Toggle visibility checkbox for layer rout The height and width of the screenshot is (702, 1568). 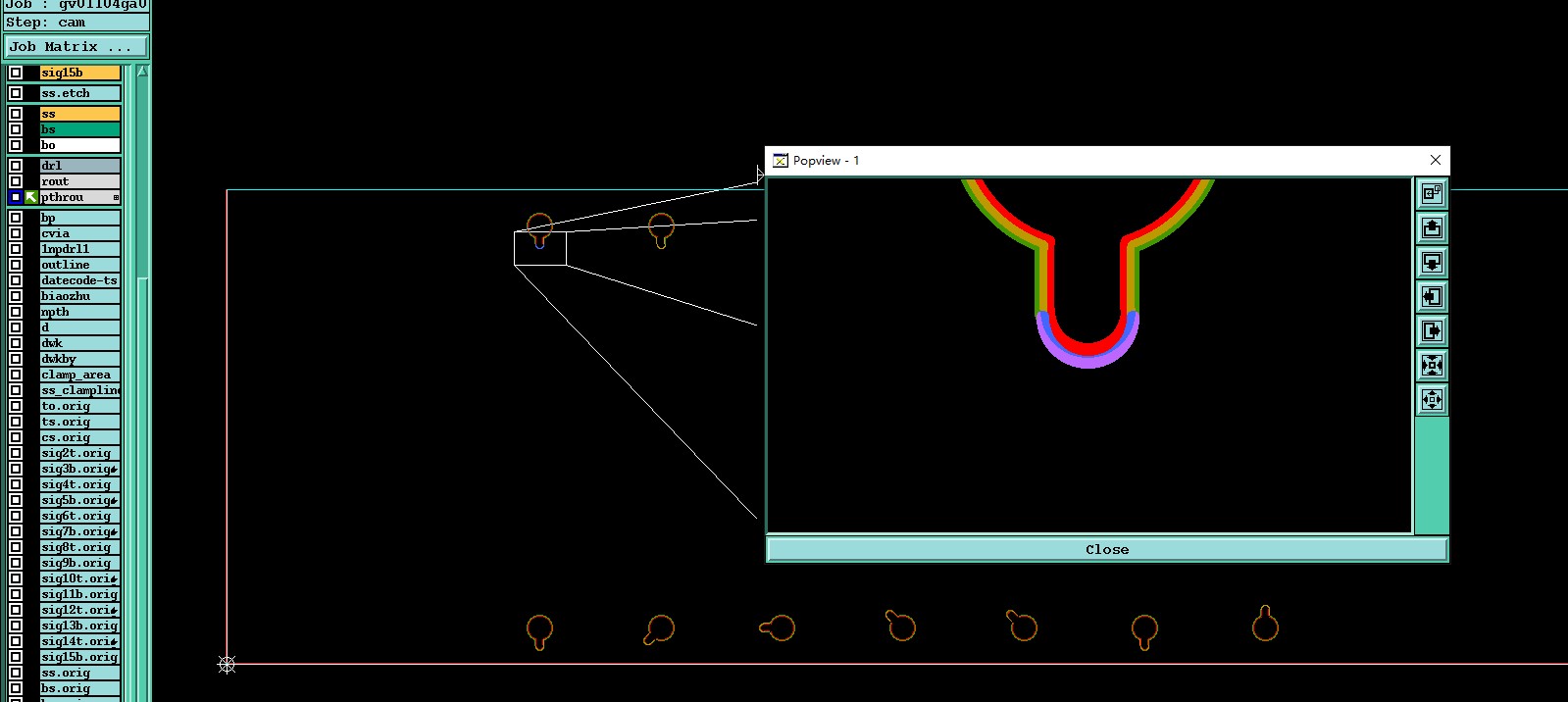(16, 181)
